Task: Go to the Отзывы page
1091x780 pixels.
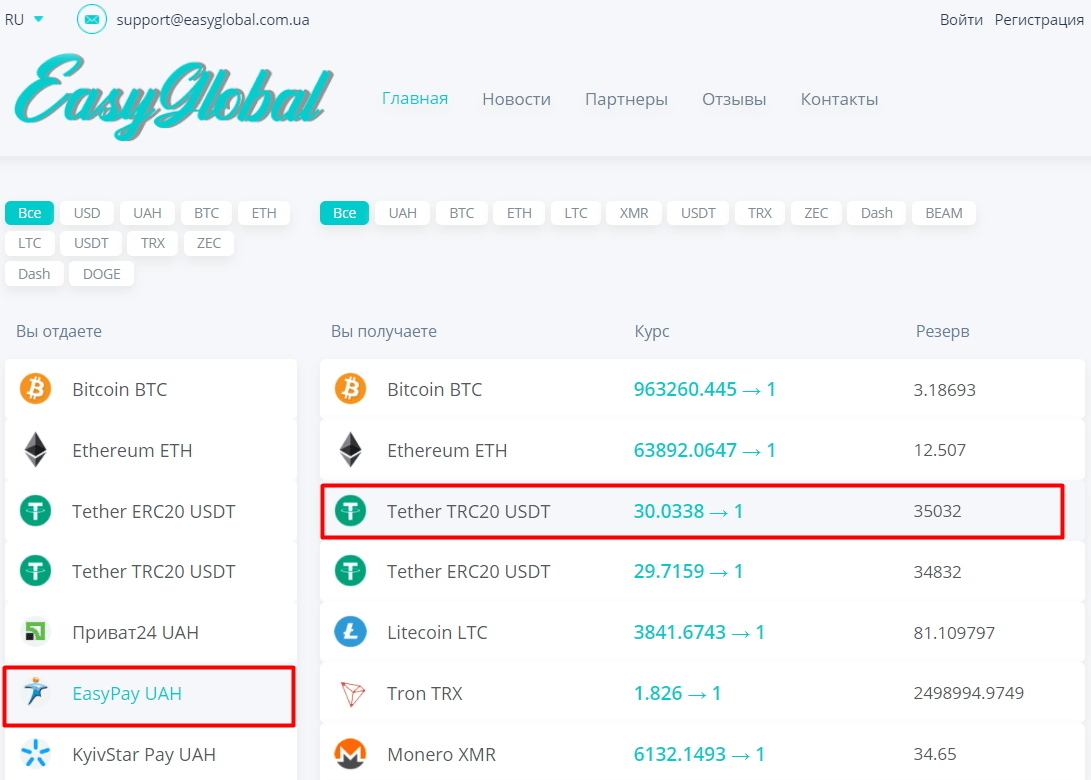Action: pos(734,99)
